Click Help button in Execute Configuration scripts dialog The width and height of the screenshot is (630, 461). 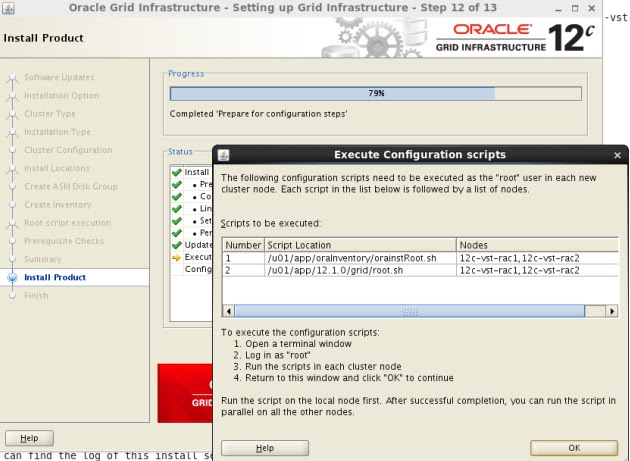click(x=265, y=448)
